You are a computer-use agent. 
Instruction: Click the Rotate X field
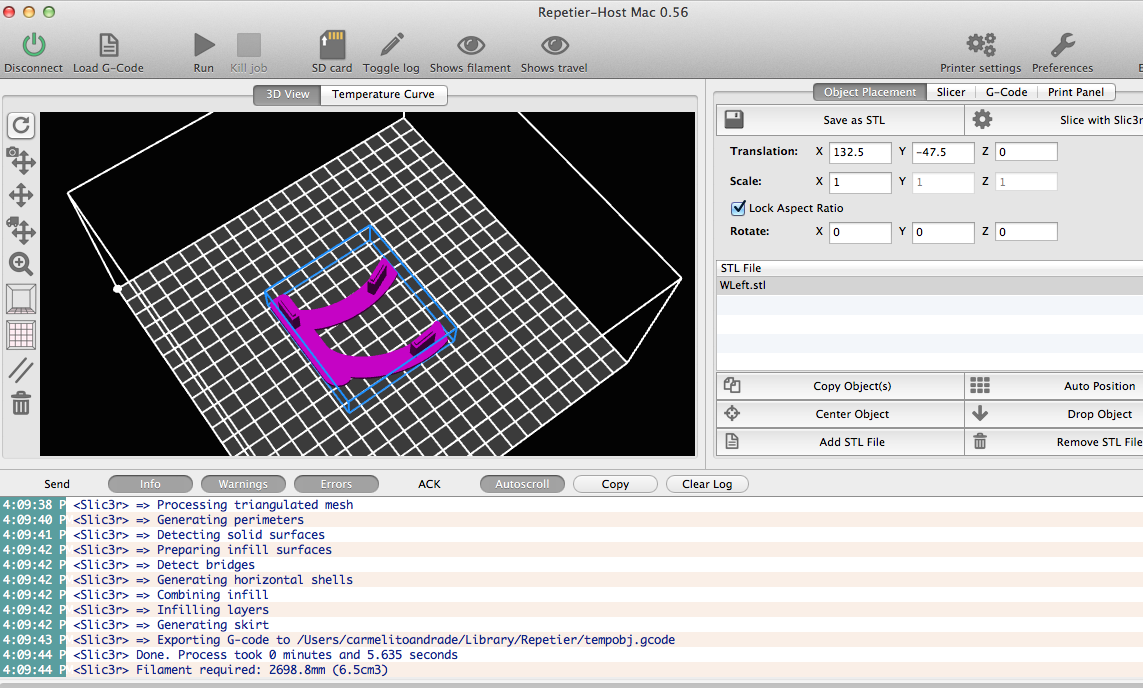(x=860, y=232)
